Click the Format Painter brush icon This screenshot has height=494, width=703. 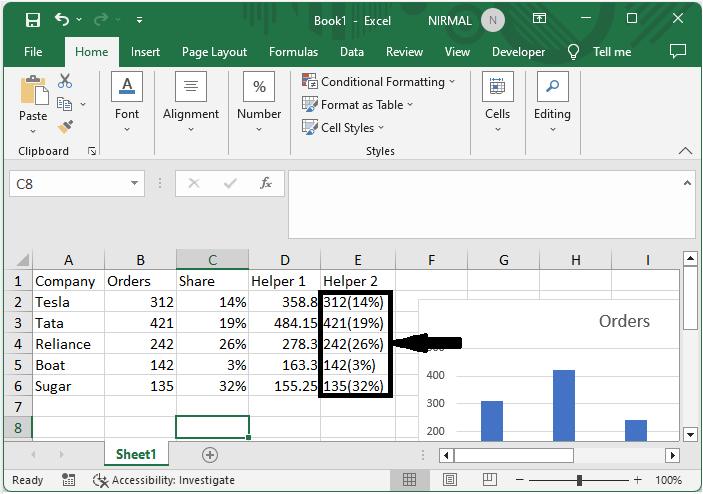coord(65,127)
